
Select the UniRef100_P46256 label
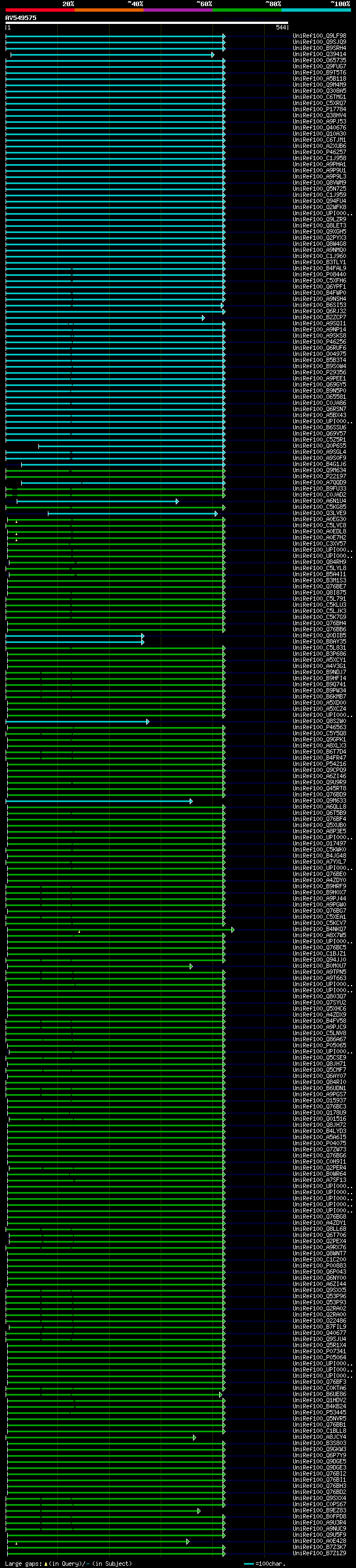coord(319,342)
